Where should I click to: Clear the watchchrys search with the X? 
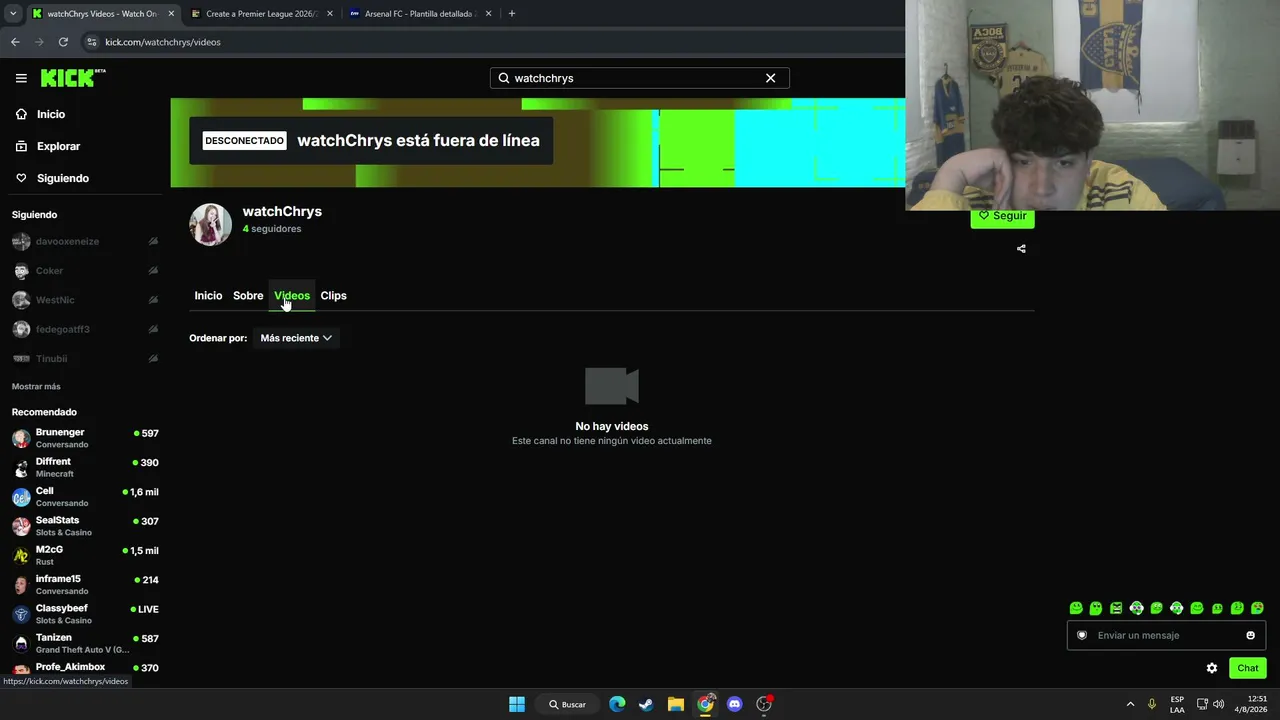770,78
